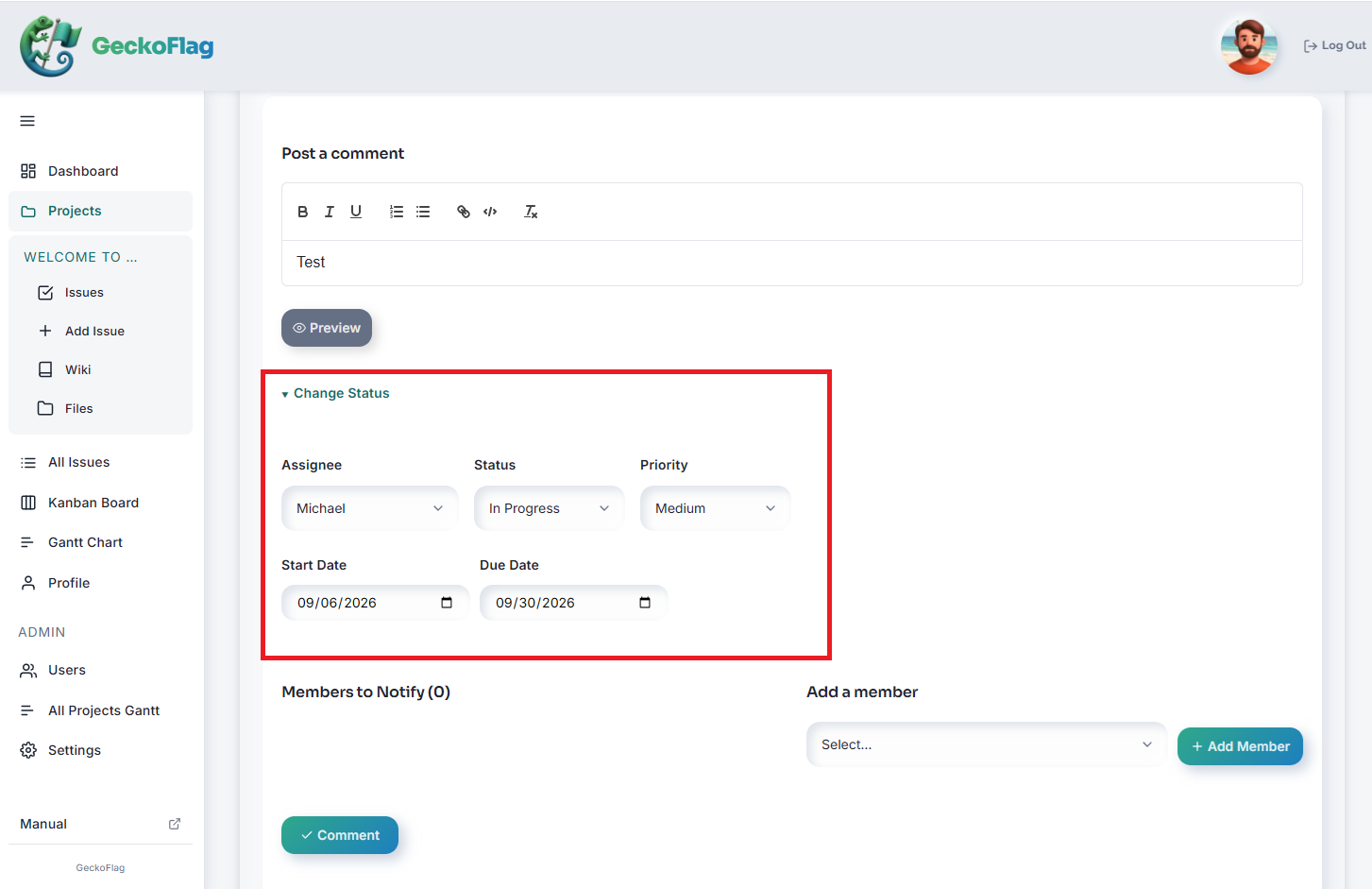Open Manual via external link icon

click(x=175, y=824)
